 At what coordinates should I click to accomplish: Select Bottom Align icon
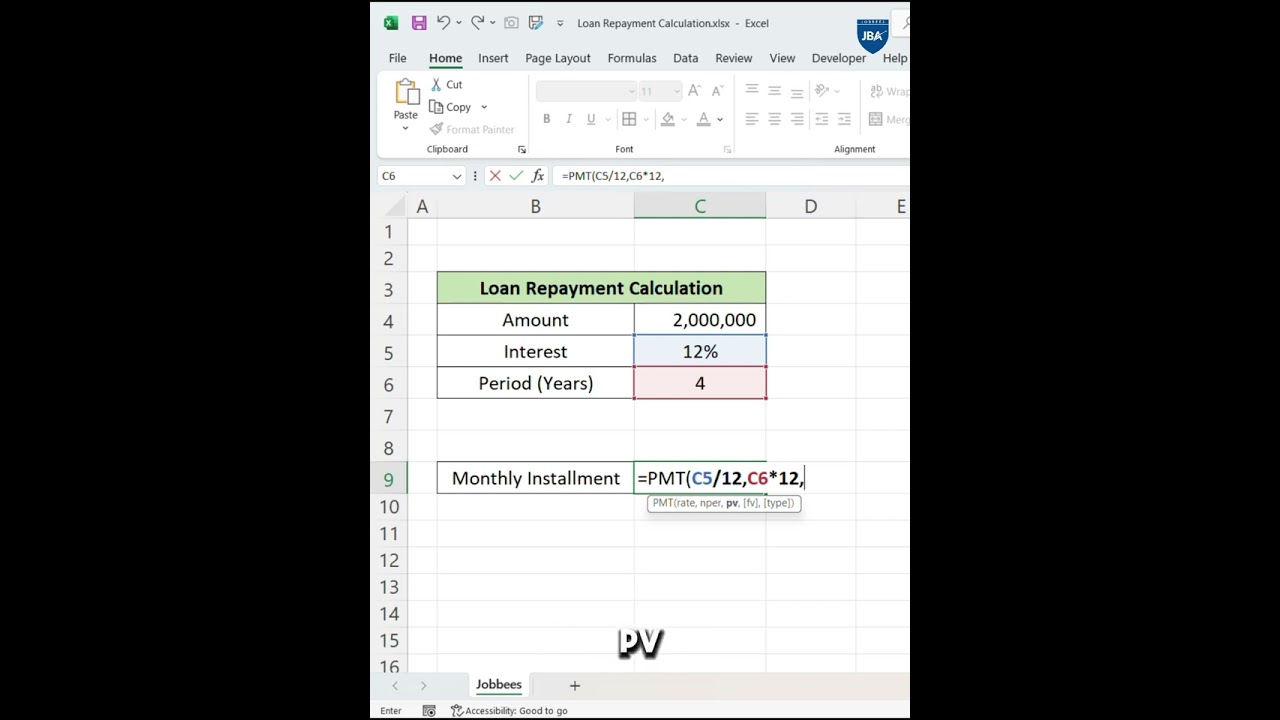[797, 91]
